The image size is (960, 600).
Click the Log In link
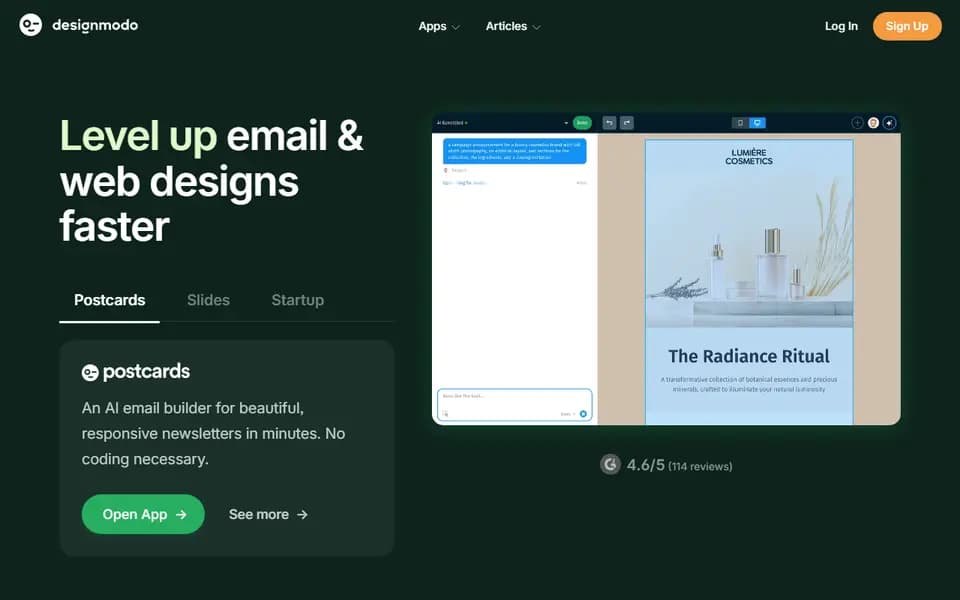tap(841, 26)
